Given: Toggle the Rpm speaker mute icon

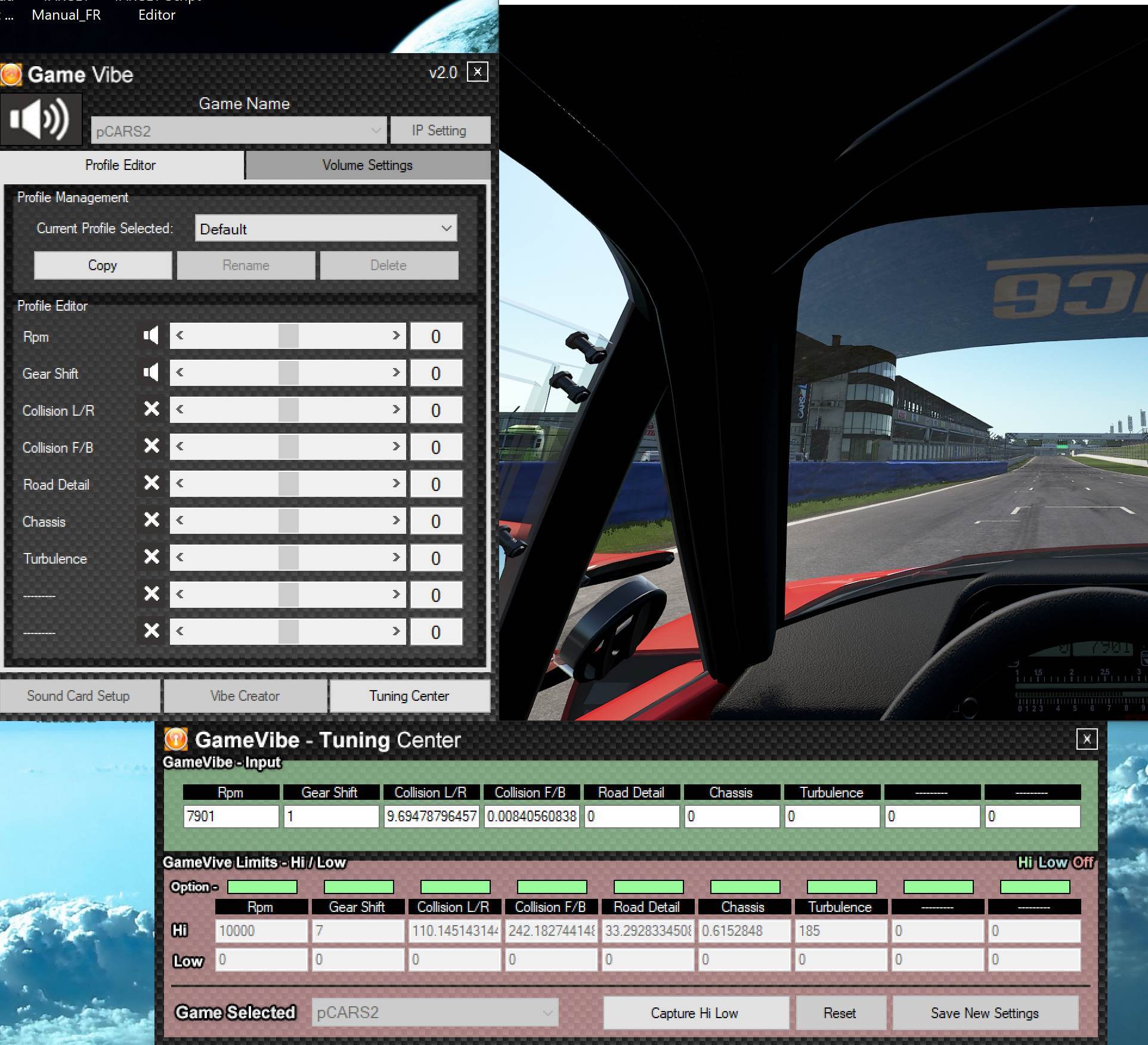Looking at the screenshot, I should 151,336.
